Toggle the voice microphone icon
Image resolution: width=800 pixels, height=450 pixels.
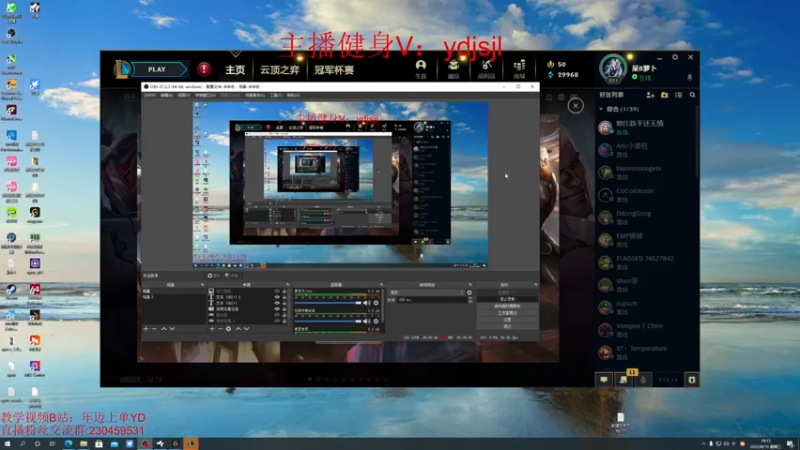point(643,380)
